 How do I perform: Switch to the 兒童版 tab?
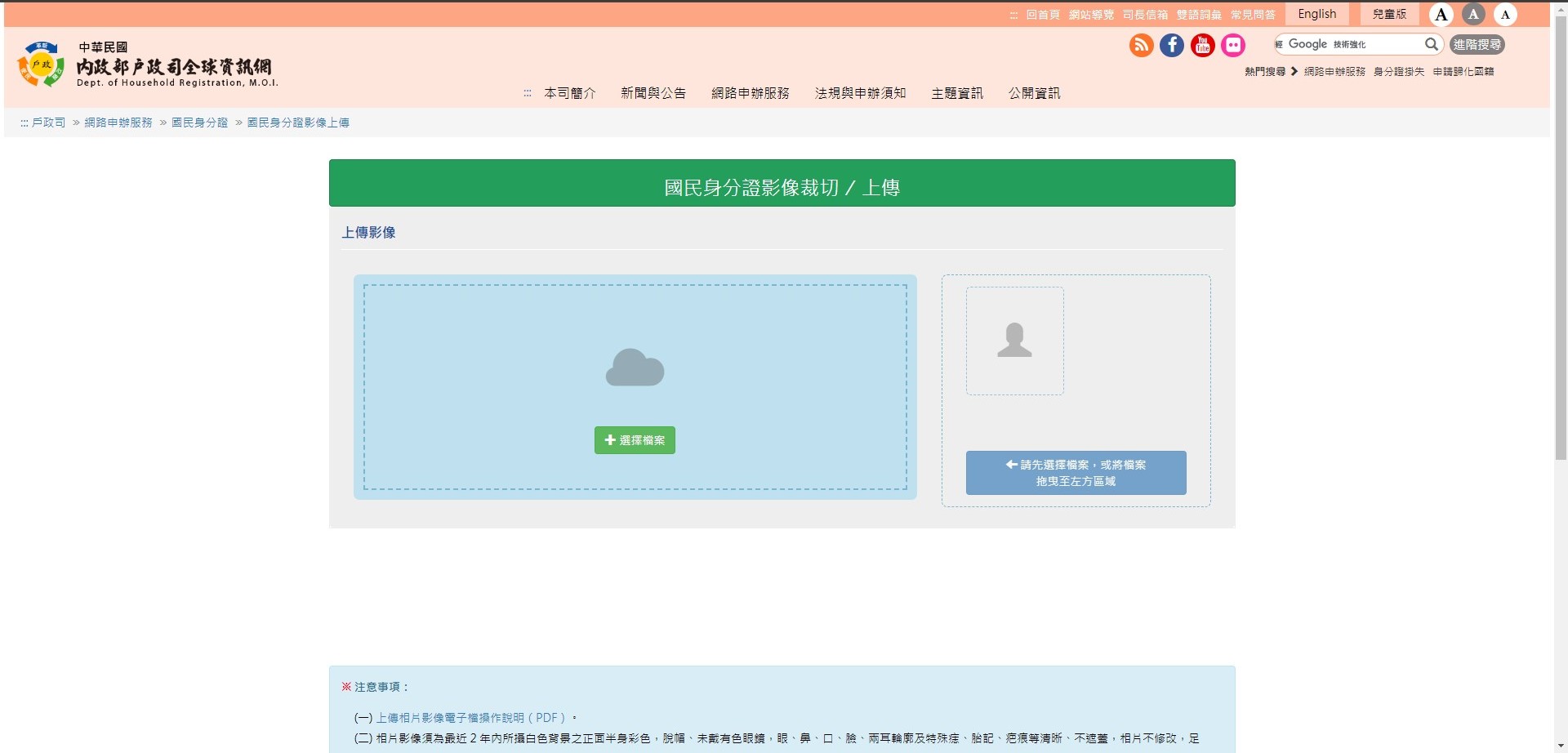point(1388,14)
